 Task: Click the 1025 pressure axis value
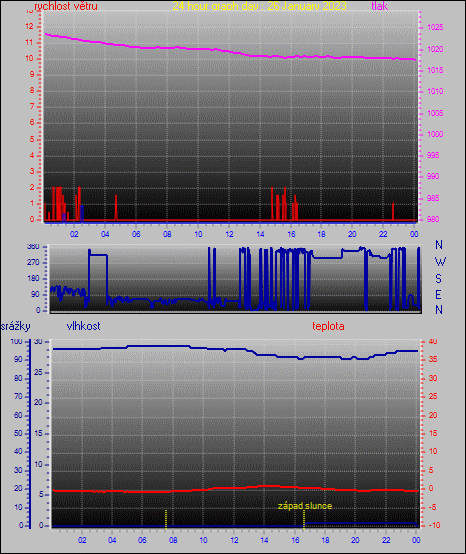(x=435, y=27)
